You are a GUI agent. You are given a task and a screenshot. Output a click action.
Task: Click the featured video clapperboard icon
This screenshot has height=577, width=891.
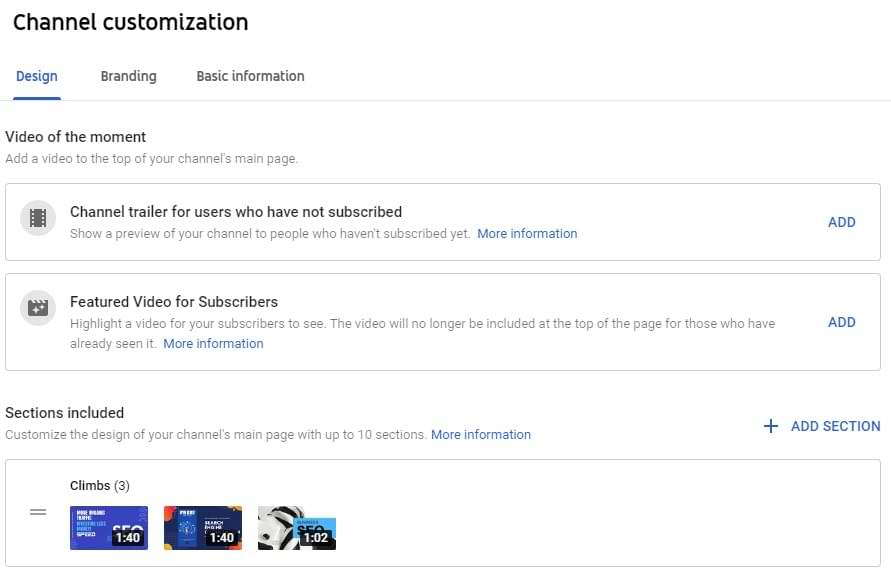(38, 308)
